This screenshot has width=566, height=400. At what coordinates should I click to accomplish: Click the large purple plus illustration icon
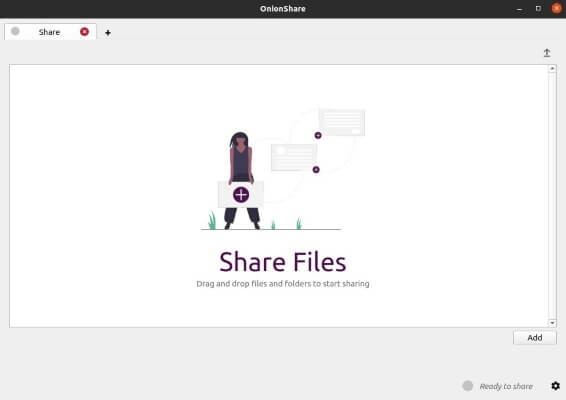tap(241, 195)
